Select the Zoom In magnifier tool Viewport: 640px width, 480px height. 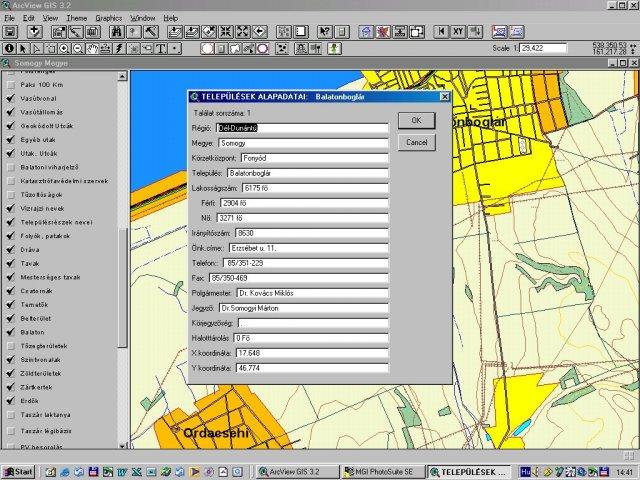(x=64, y=48)
